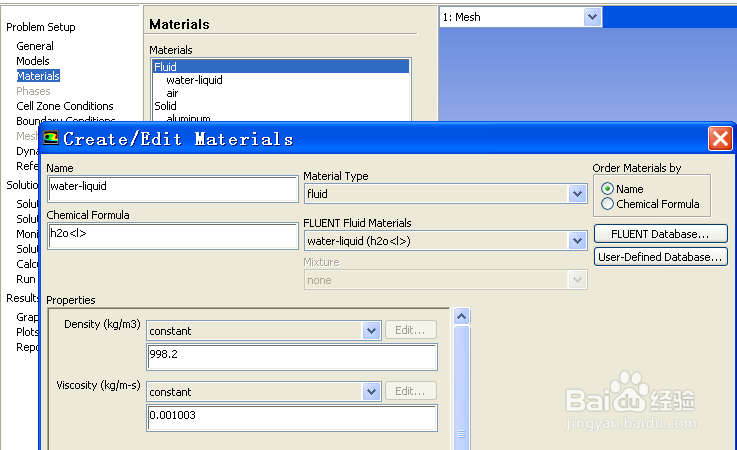This screenshot has width=737, height=450.
Task: Click the Create/Edit Materials dialog title icon
Action: [52, 138]
